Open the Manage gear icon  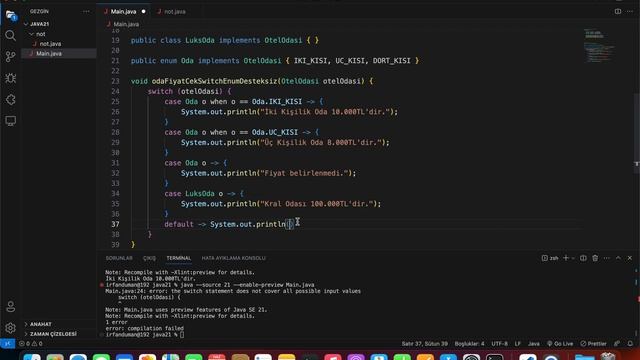coord(11,328)
